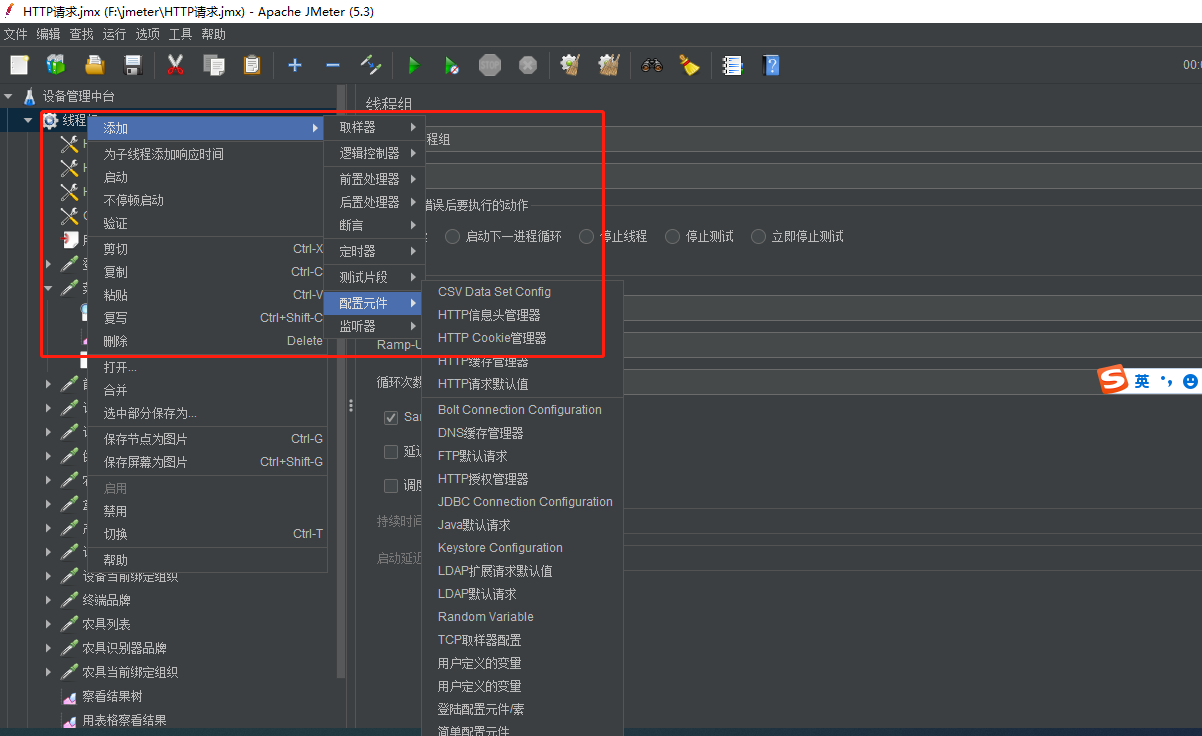Click the Sogou input method S logo
Screen dimensions: 1202x736
pos(1113,381)
